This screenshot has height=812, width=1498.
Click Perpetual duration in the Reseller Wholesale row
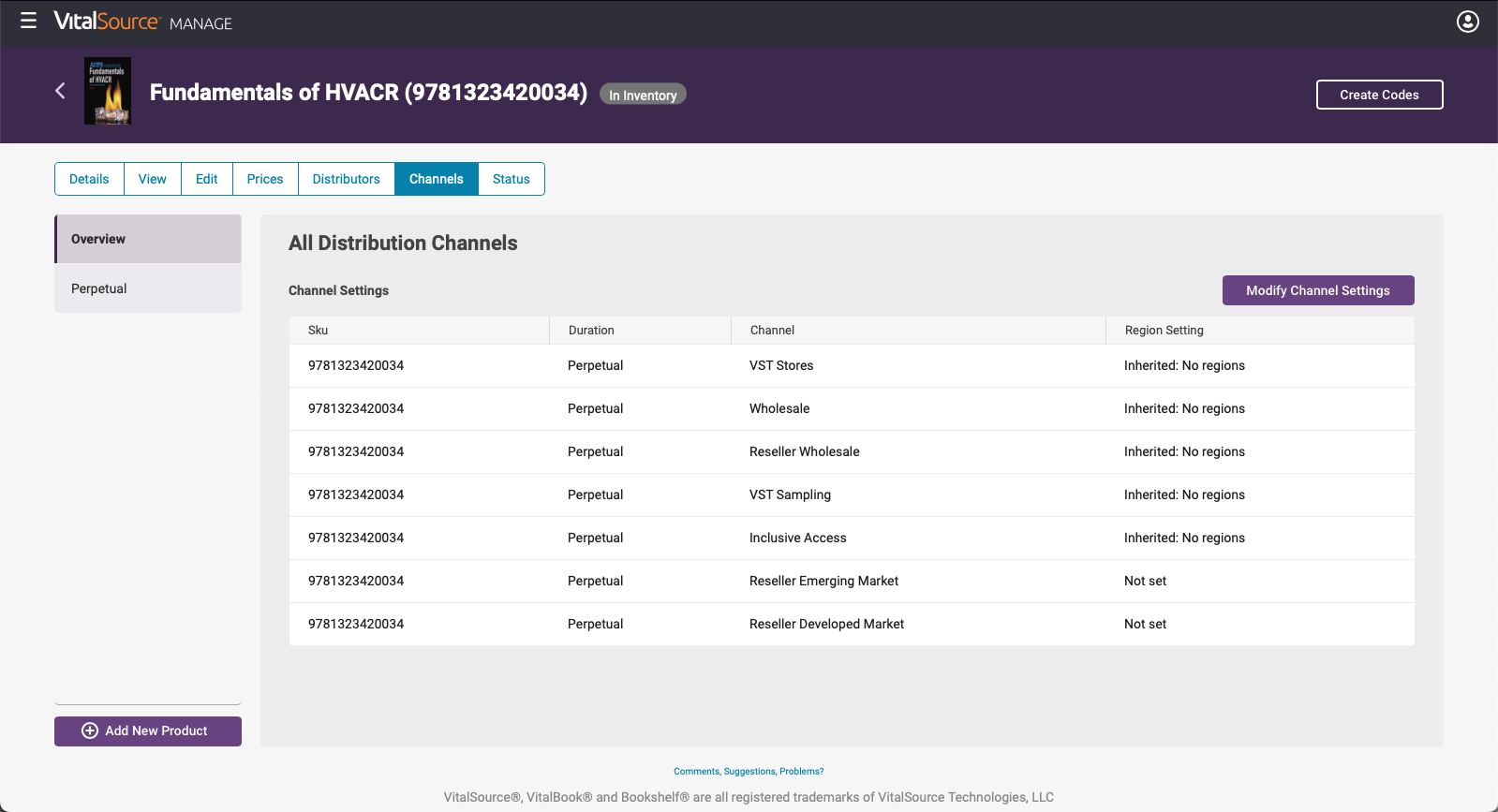[595, 452]
